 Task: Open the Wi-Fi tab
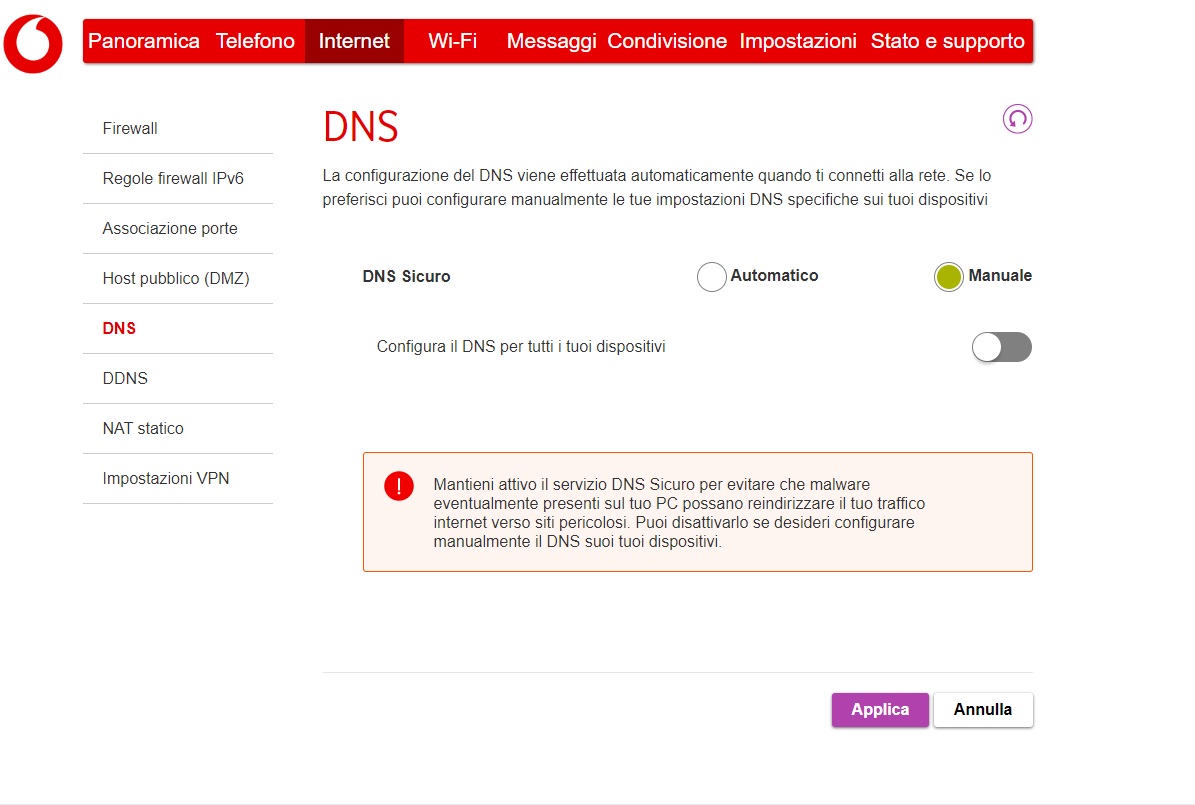[x=452, y=41]
